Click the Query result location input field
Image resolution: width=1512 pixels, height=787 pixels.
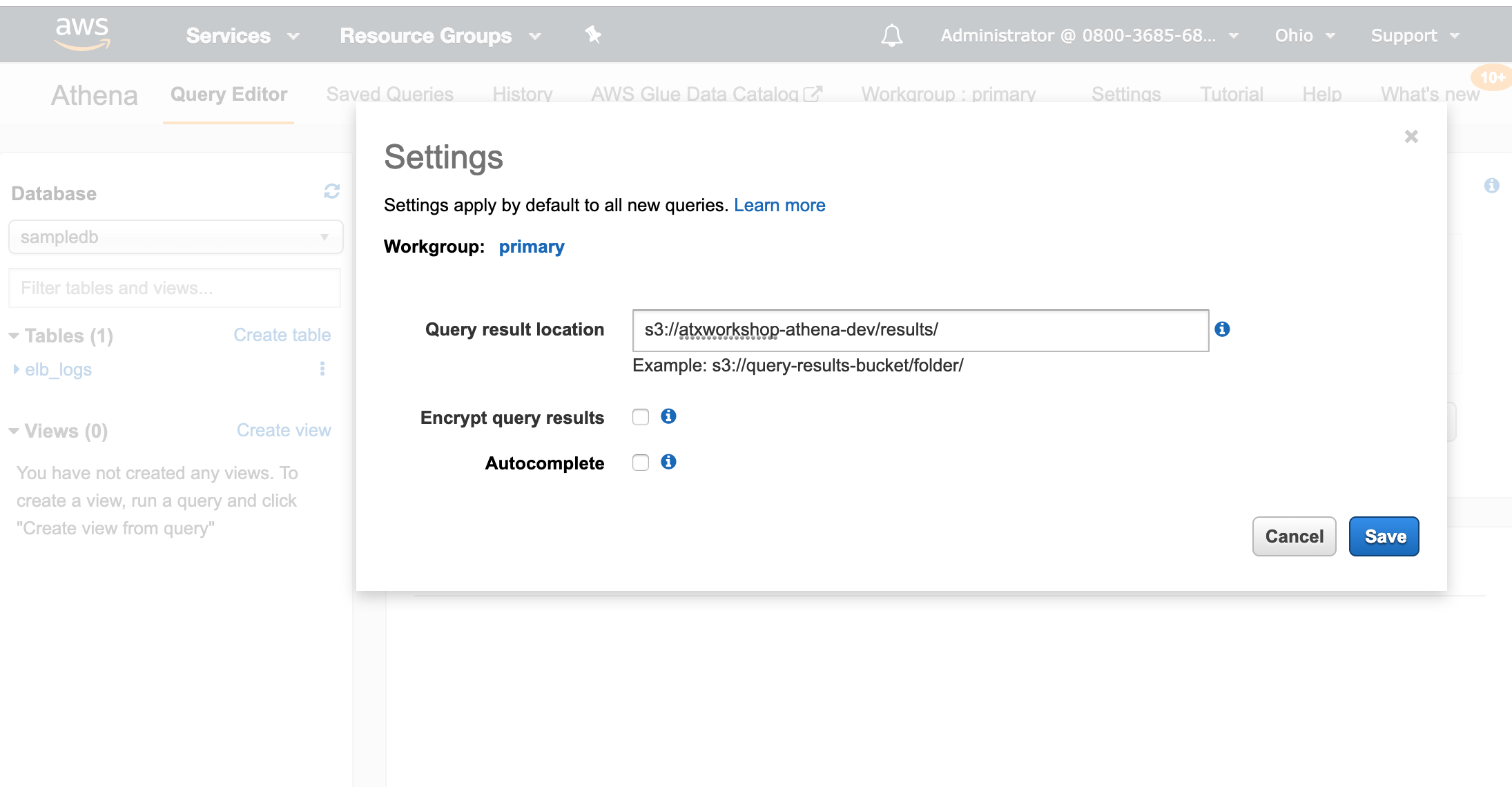pyautogui.click(x=920, y=330)
